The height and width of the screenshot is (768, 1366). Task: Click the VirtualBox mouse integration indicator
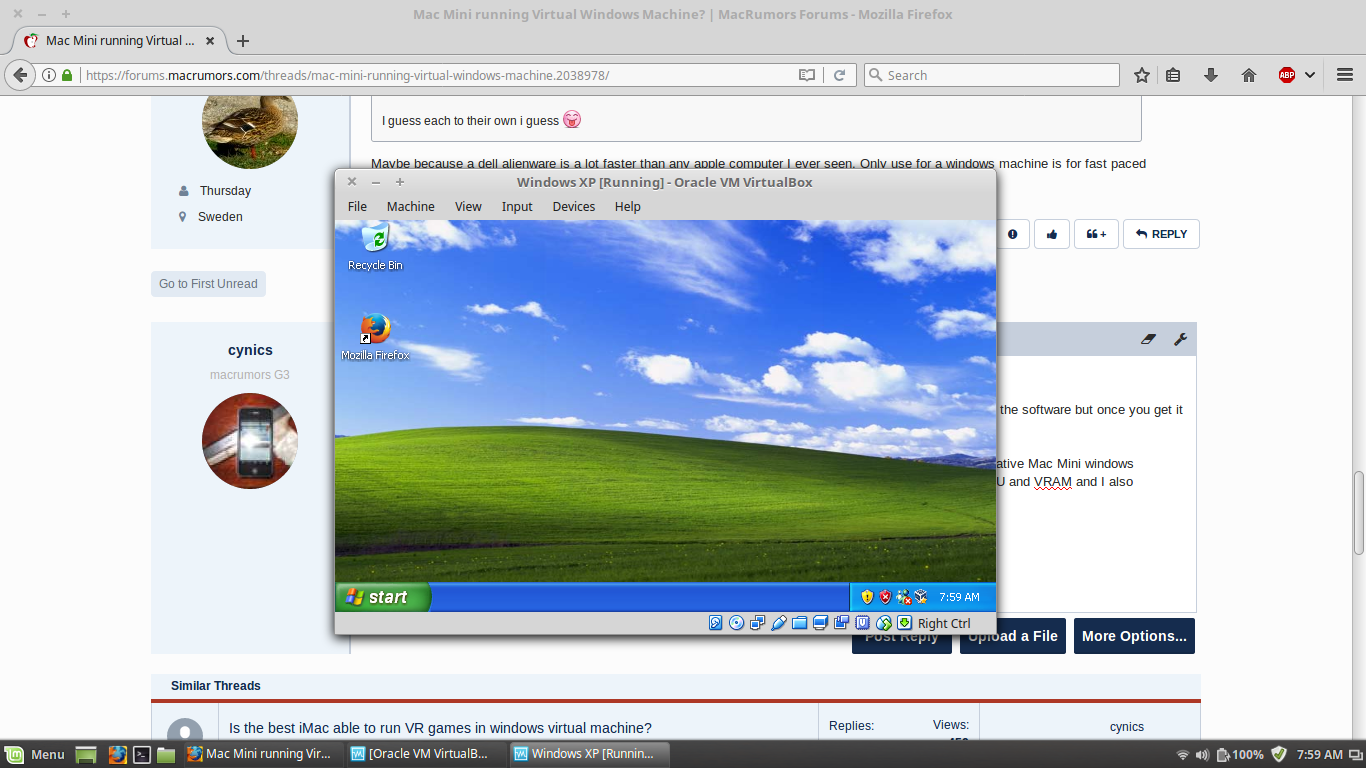(884, 623)
